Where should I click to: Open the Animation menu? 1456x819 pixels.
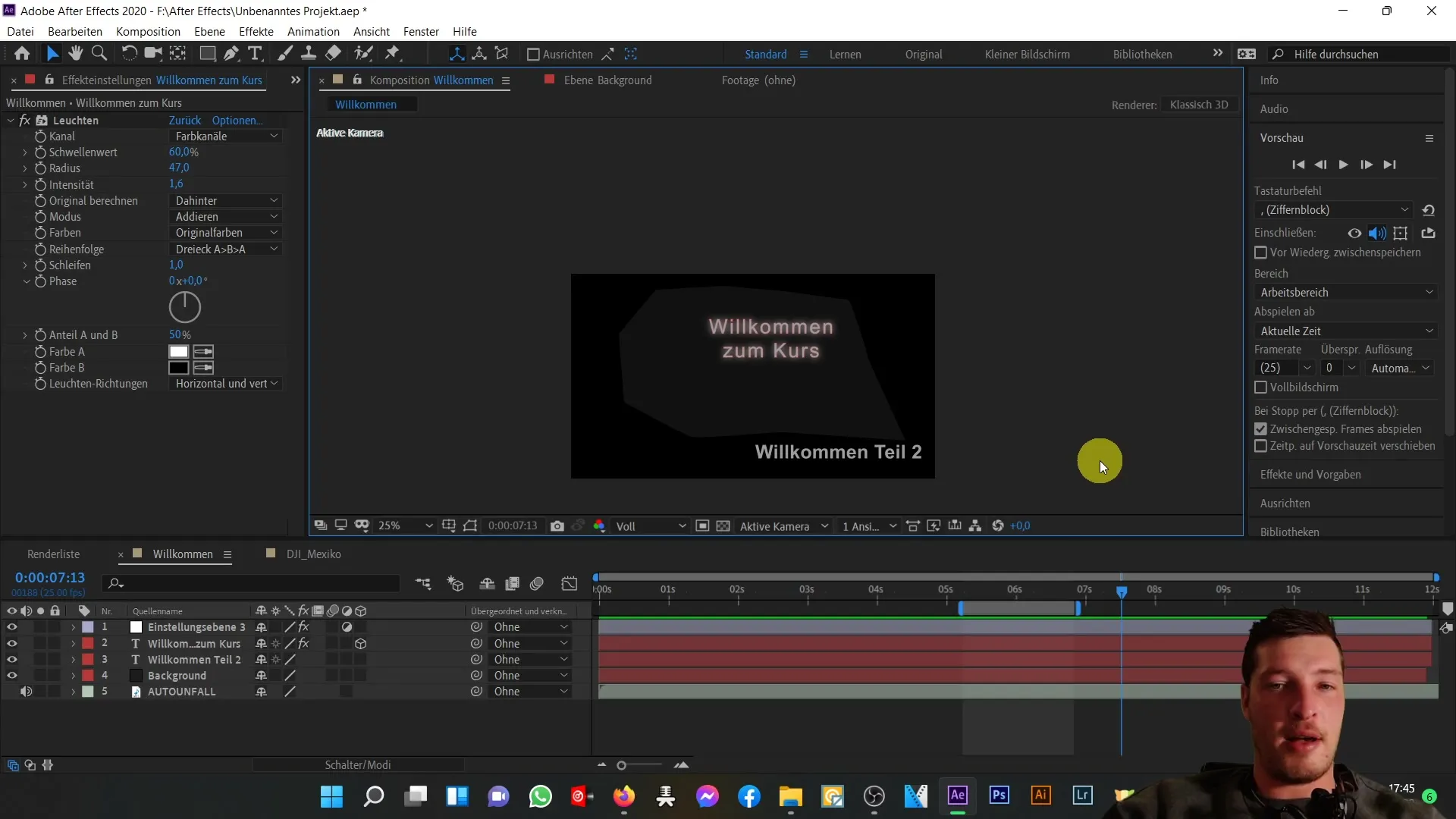(313, 32)
